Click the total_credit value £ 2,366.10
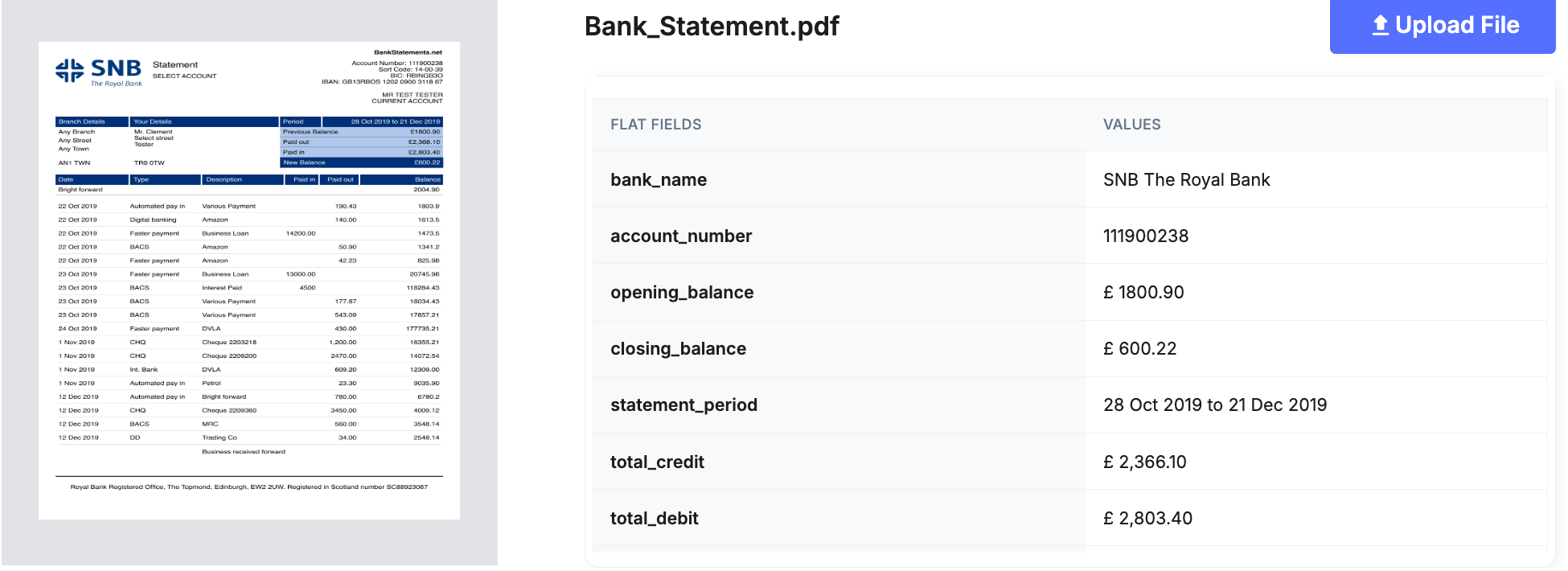The image size is (1568, 571). point(1145,462)
